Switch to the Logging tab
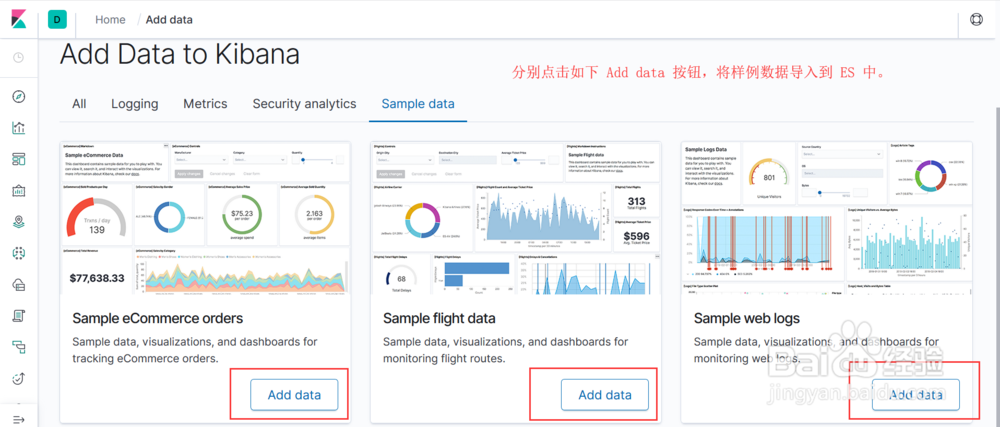Viewport: 1000px width, 427px height. [134, 104]
